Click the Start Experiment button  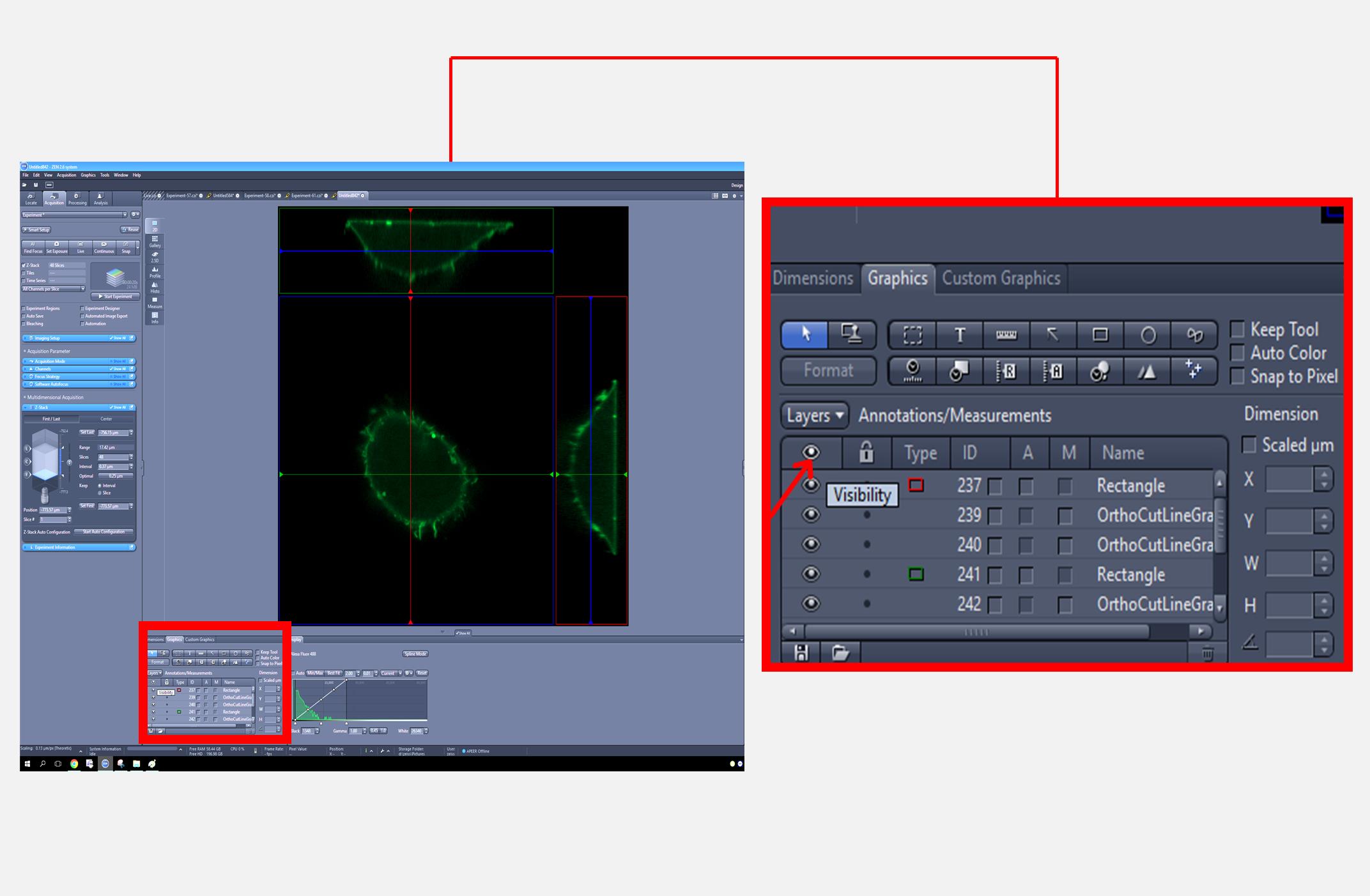(115, 297)
